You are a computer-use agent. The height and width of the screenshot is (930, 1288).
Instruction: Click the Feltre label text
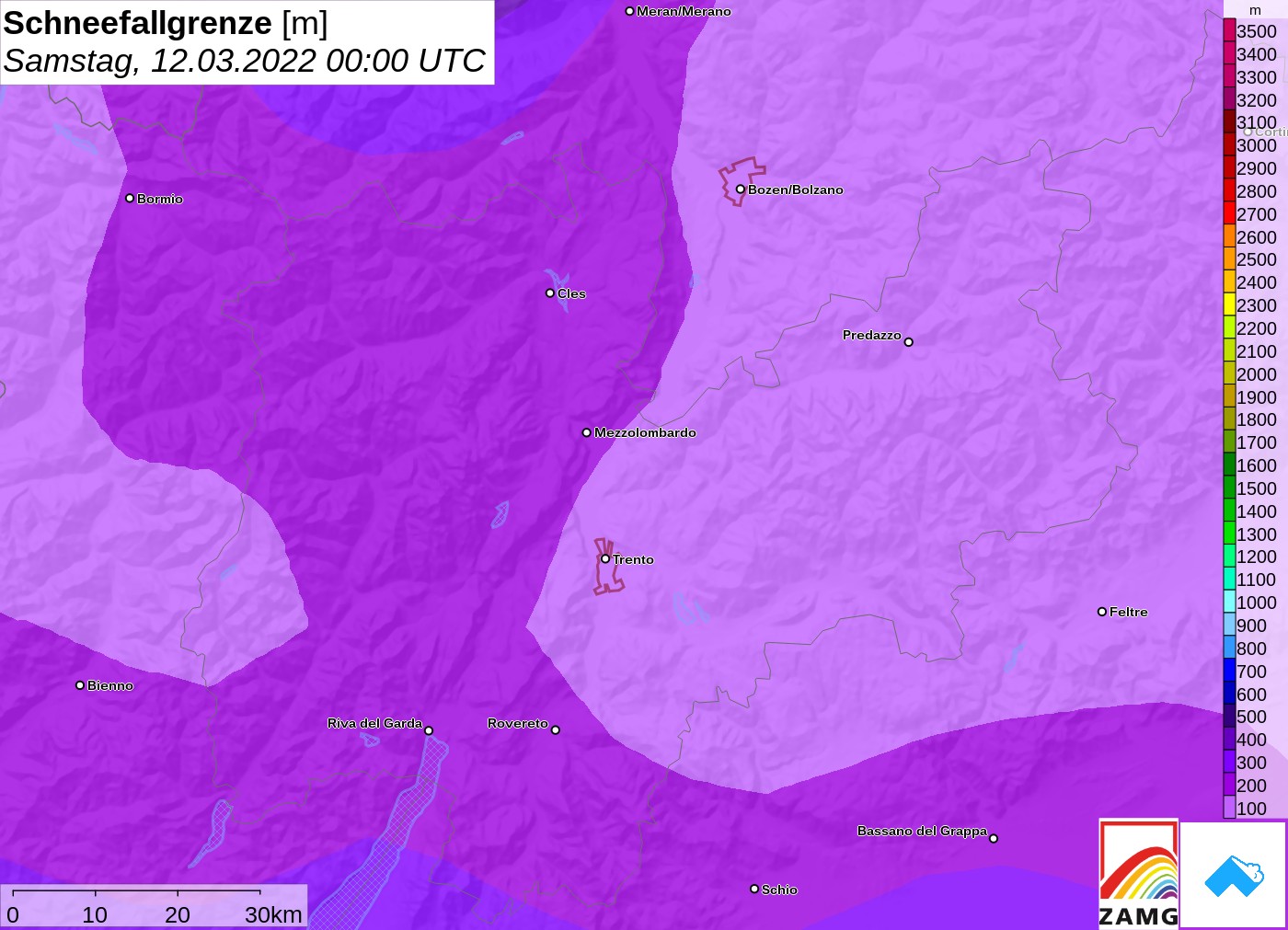click(1129, 612)
